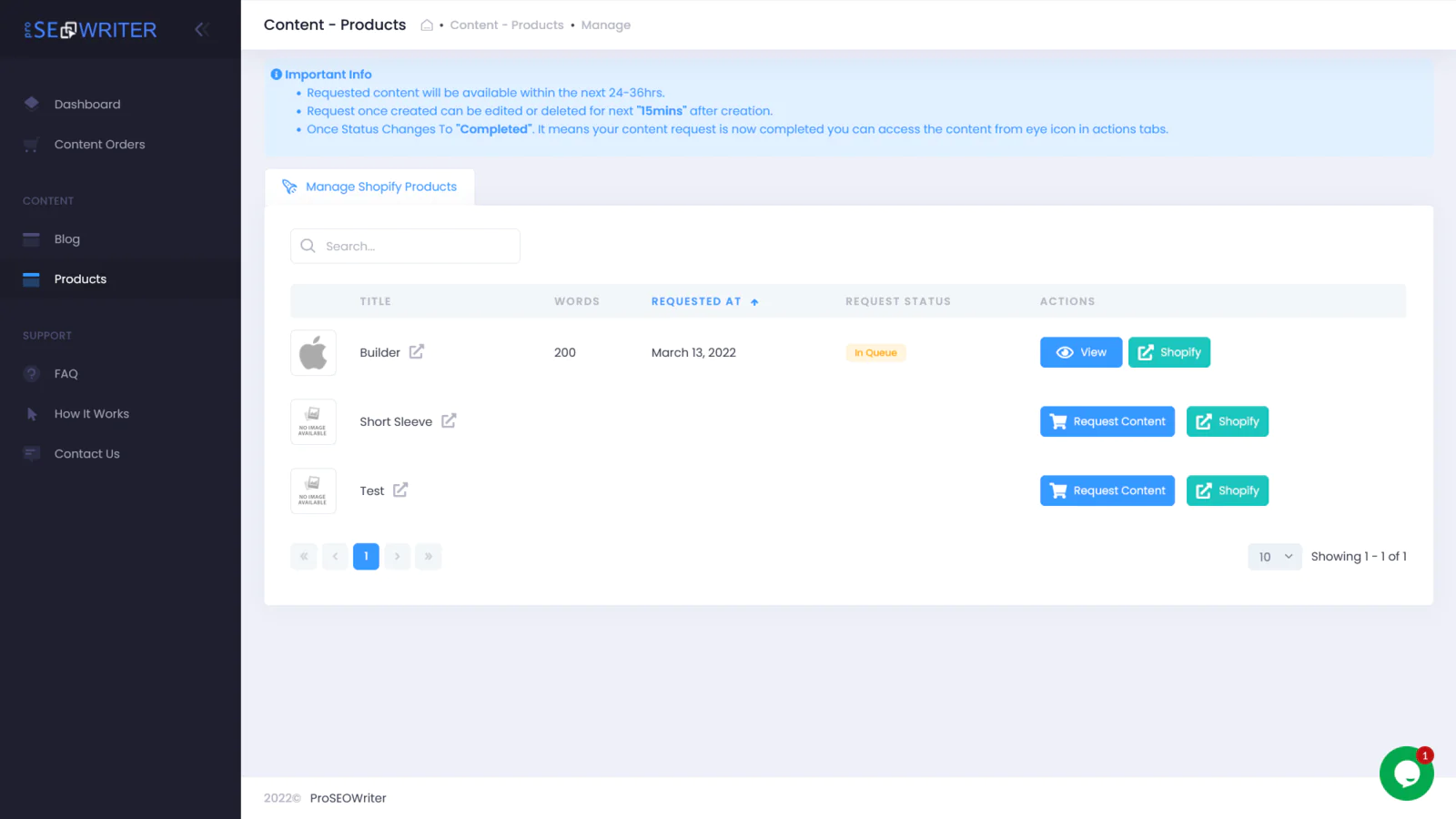
Task: Click the Builder product title
Action: pyautogui.click(x=379, y=352)
